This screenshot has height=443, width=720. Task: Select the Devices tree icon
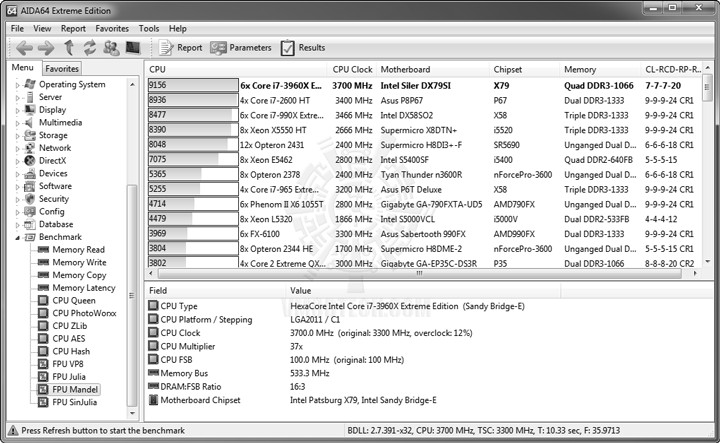[x=30, y=174]
